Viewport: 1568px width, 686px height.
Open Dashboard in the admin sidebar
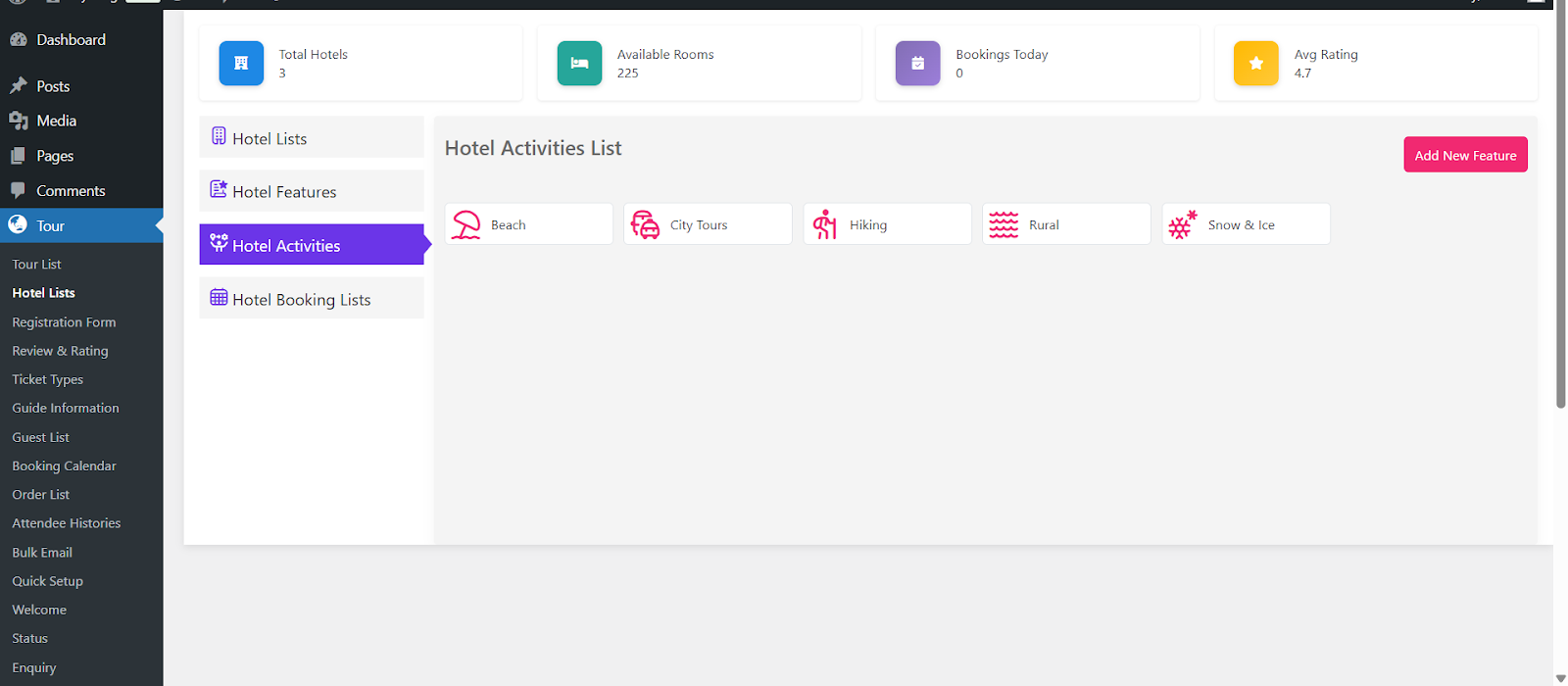(x=71, y=40)
